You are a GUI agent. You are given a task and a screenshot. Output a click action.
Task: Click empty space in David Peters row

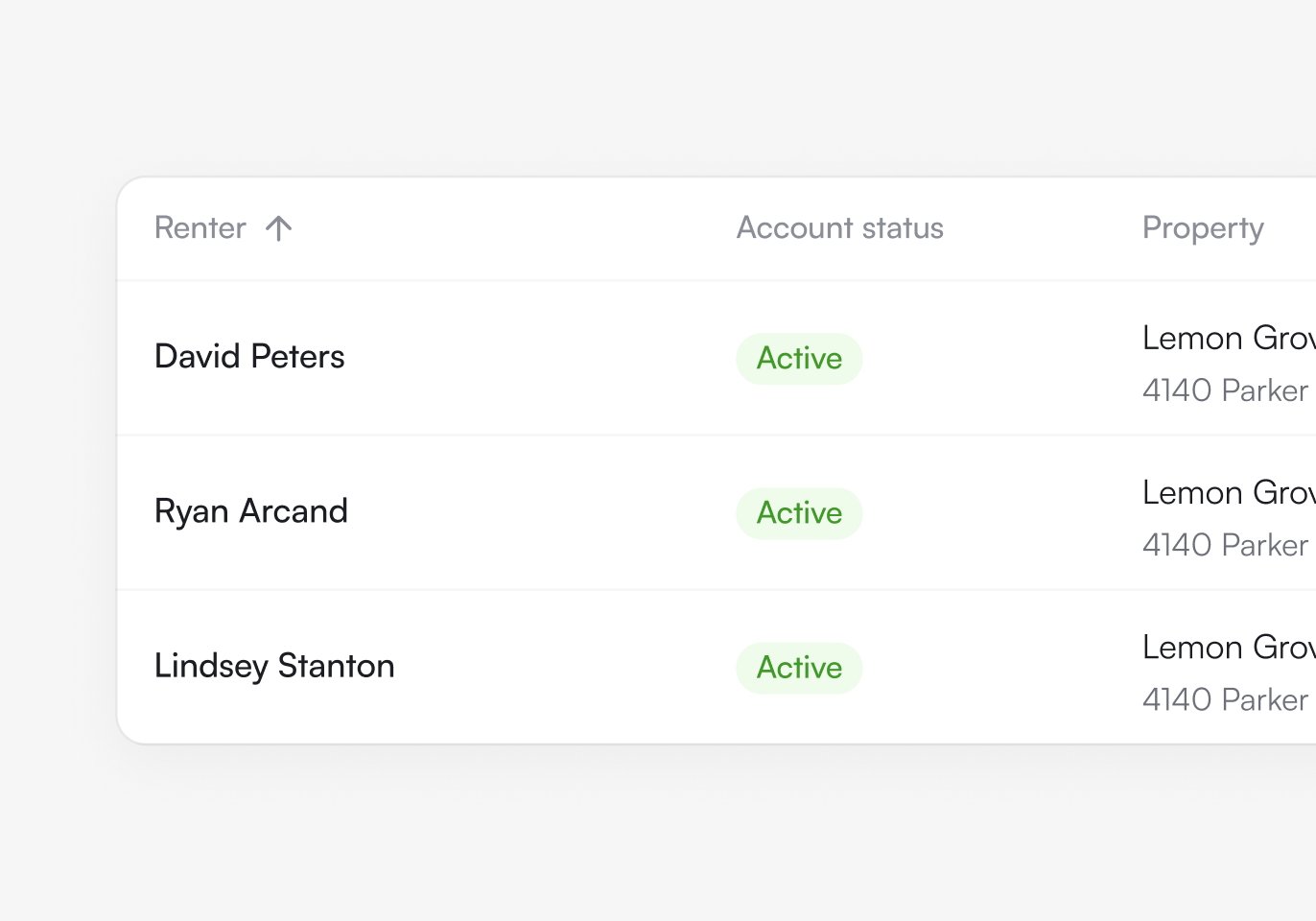click(537, 358)
